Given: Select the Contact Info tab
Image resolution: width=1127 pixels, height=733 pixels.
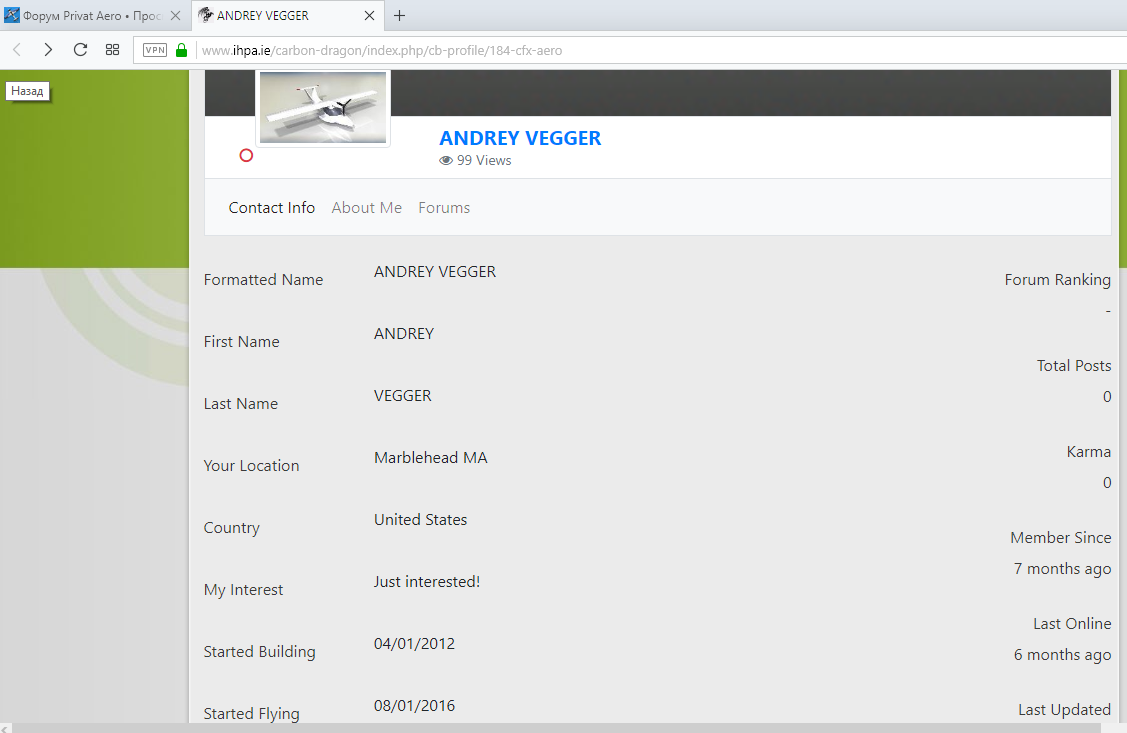Looking at the screenshot, I should [271, 208].
